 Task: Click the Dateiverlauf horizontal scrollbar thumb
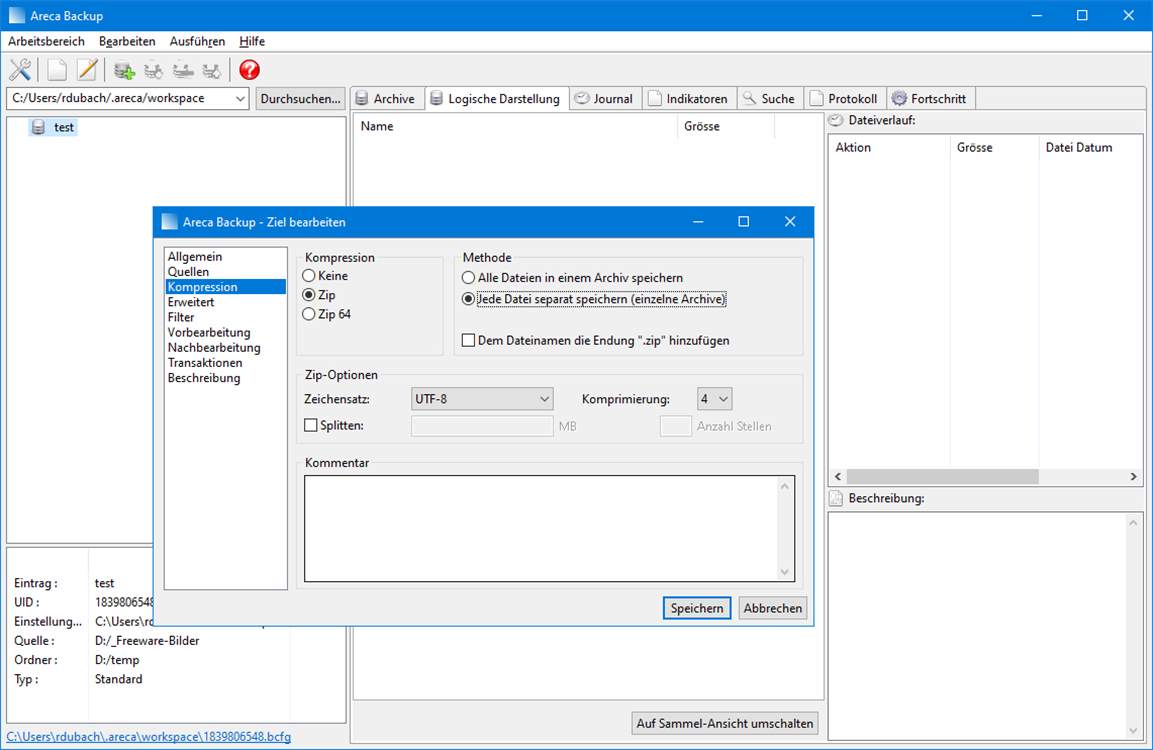tap(943, 476)
